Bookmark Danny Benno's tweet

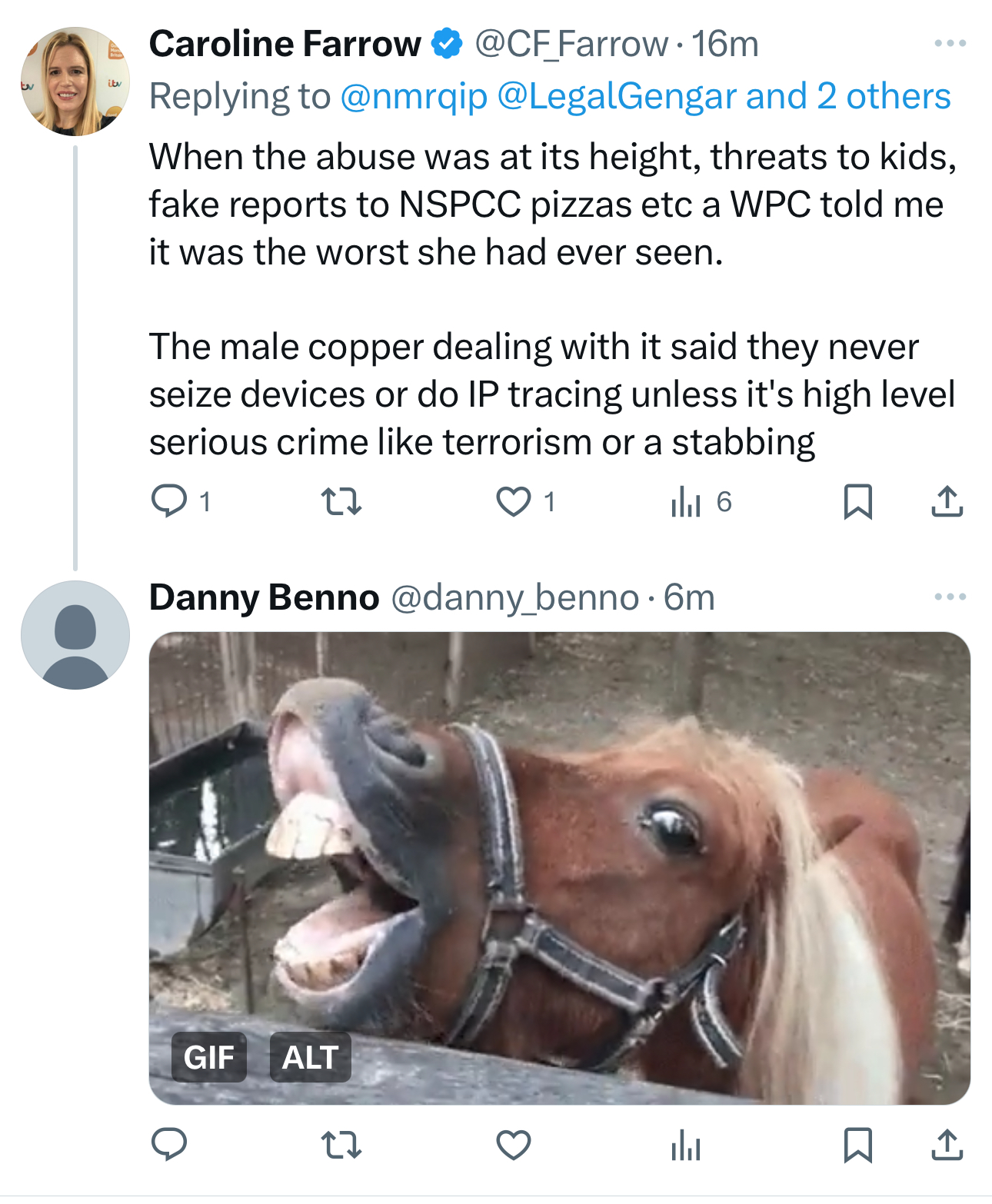point(857,1144)
